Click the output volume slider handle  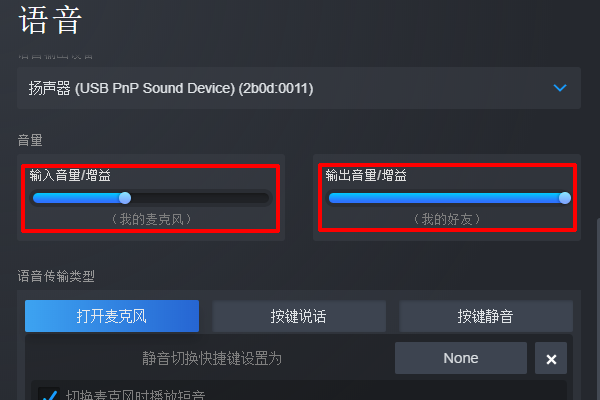tap(565, 198)
